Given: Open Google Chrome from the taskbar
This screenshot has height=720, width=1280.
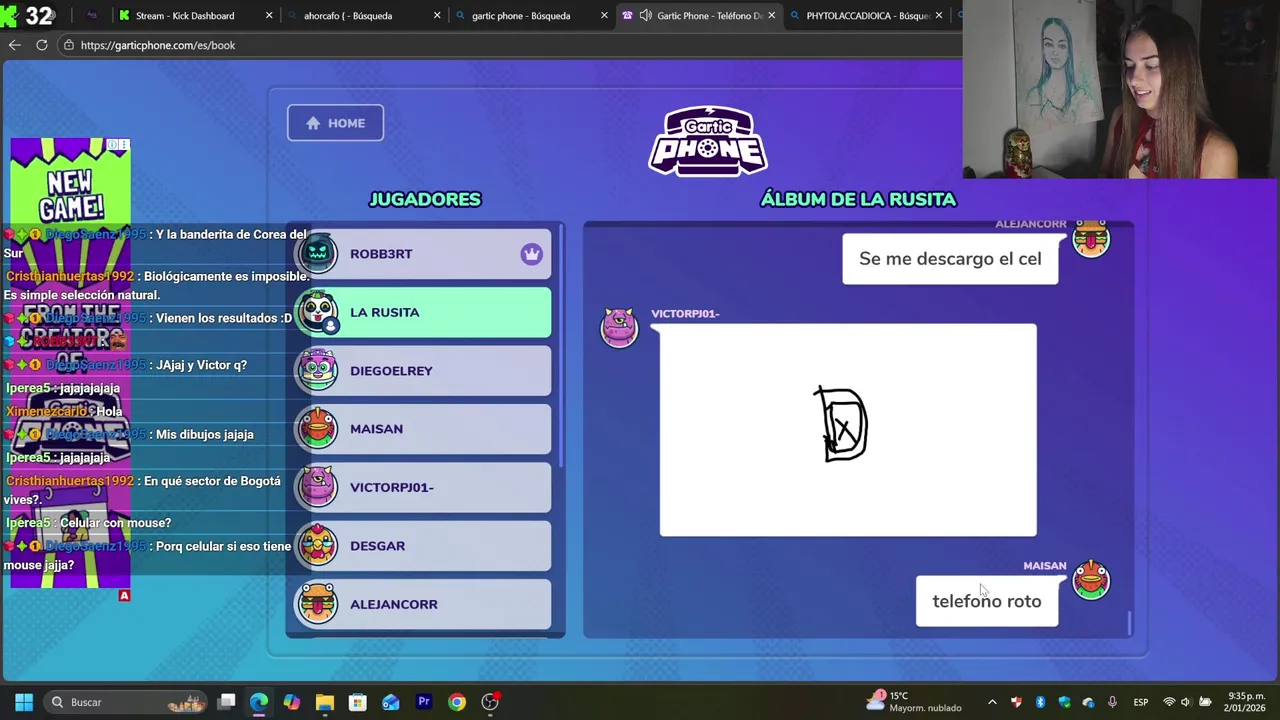Looking at the screenshot, I should [x=456, y=702].
